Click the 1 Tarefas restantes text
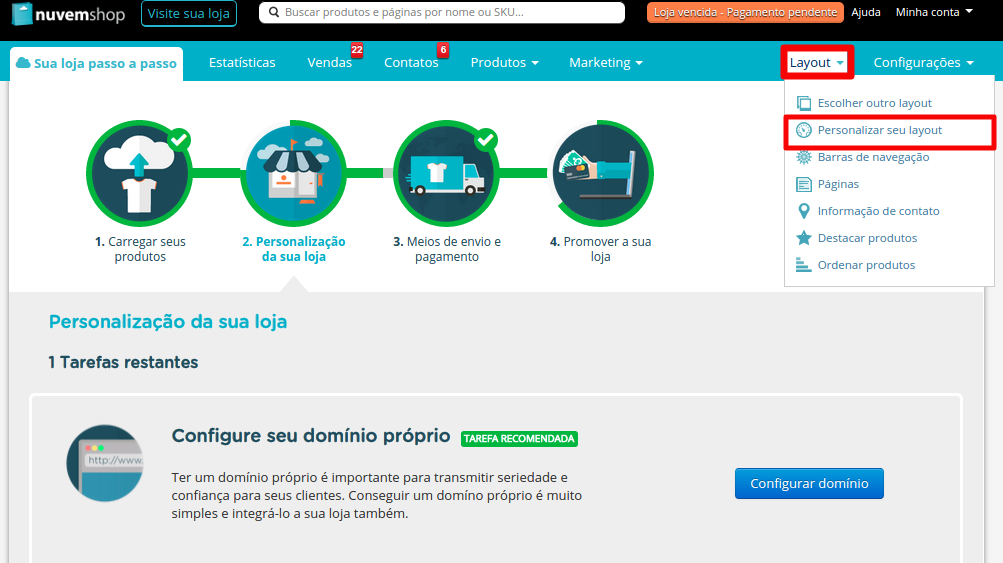 point(123,362)
